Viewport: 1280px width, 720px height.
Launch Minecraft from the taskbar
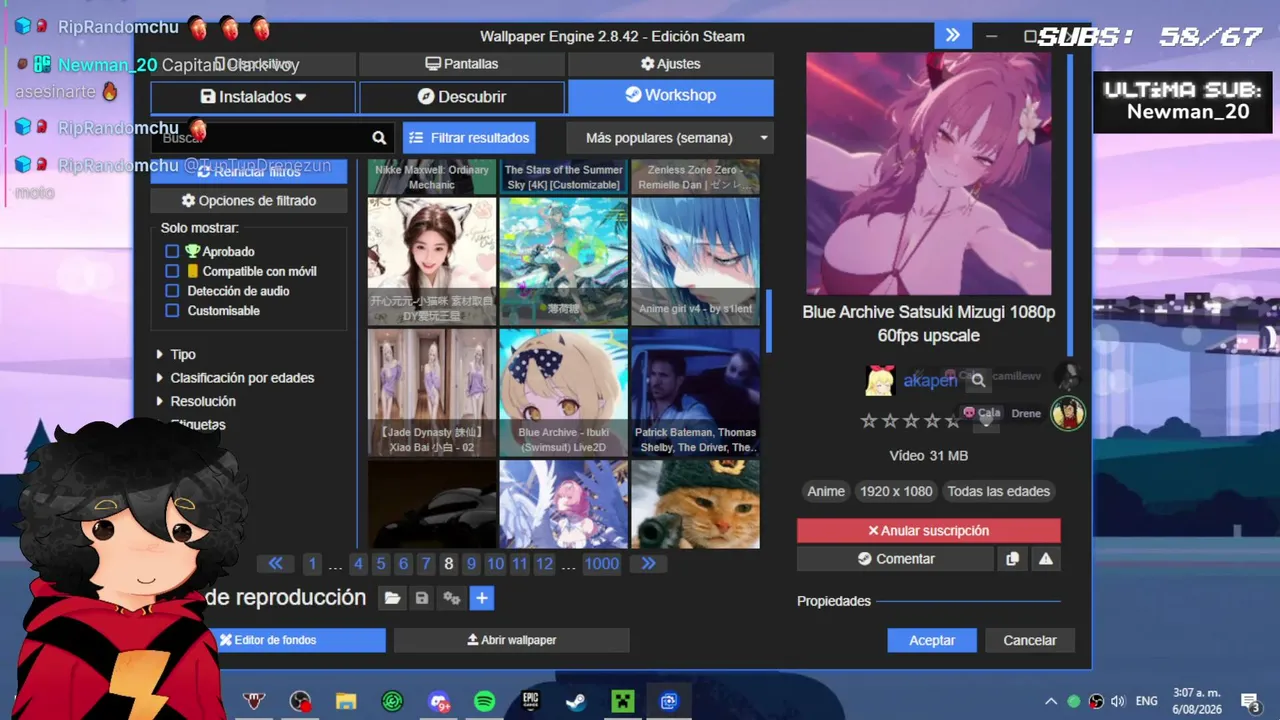[623, 701]
